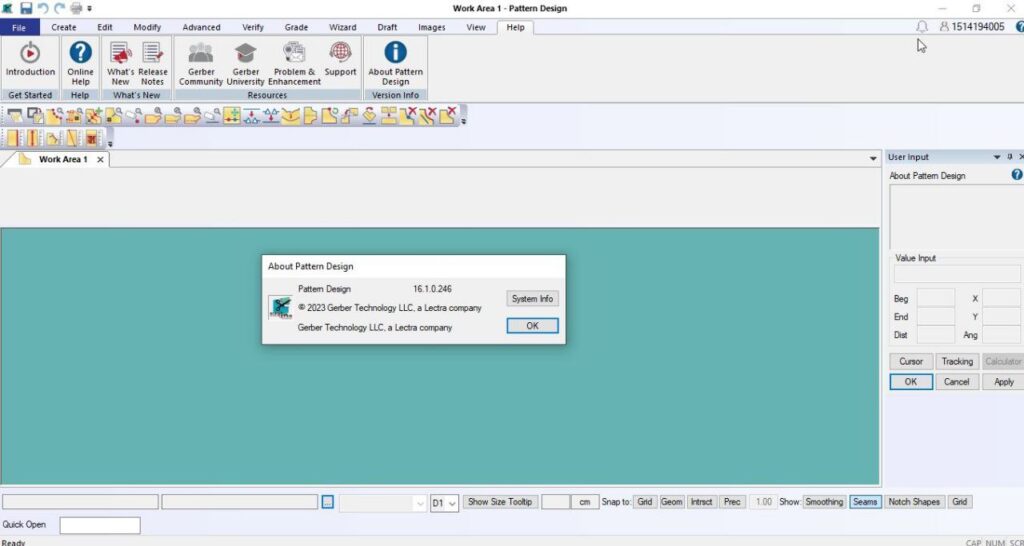The image size is (1024, 546).
Task: Toggle Seams display in Show options
Action: [865, 502]
